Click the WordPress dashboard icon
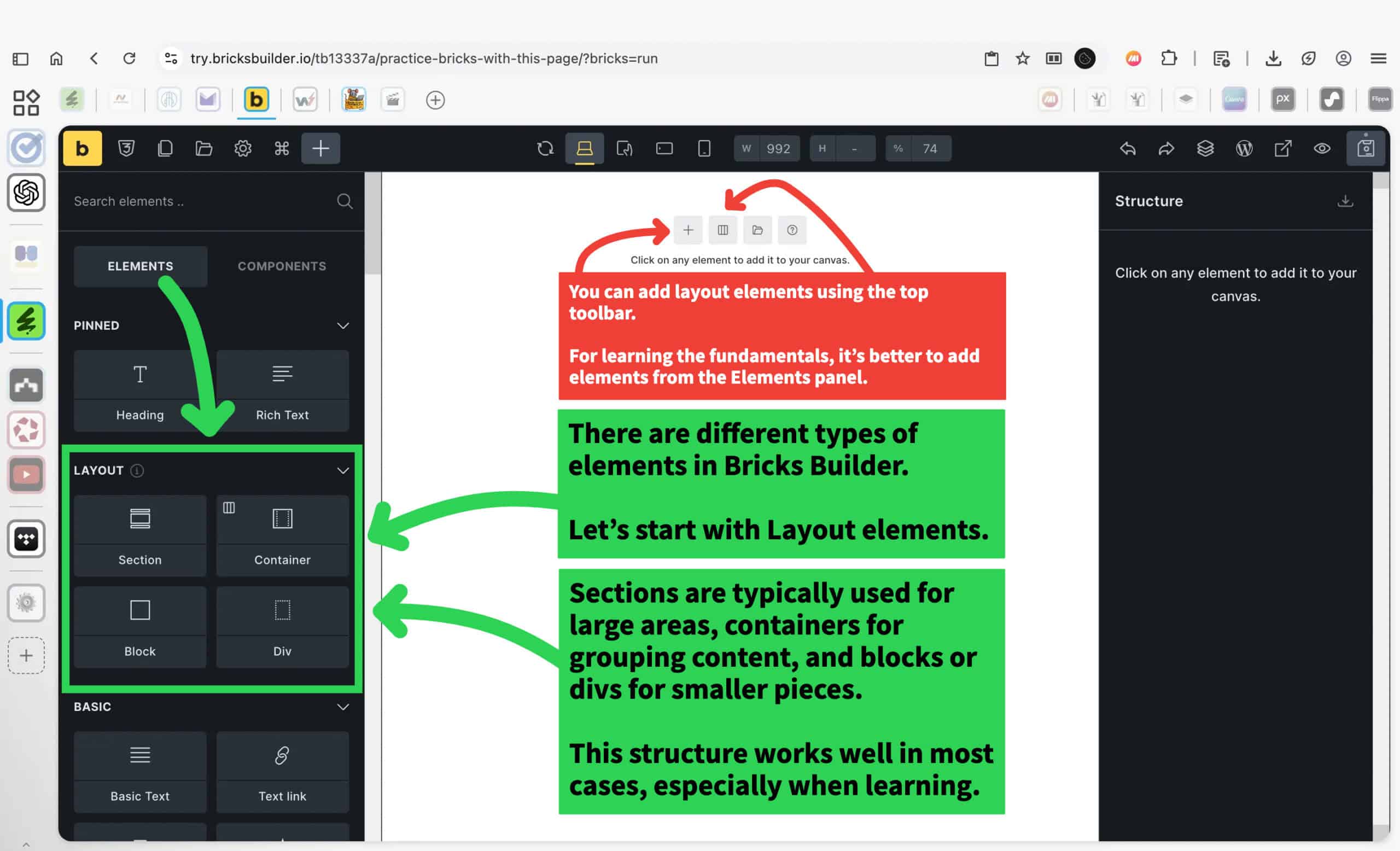This screenshot has height=851, width=1400. (x=1244, y=148)
